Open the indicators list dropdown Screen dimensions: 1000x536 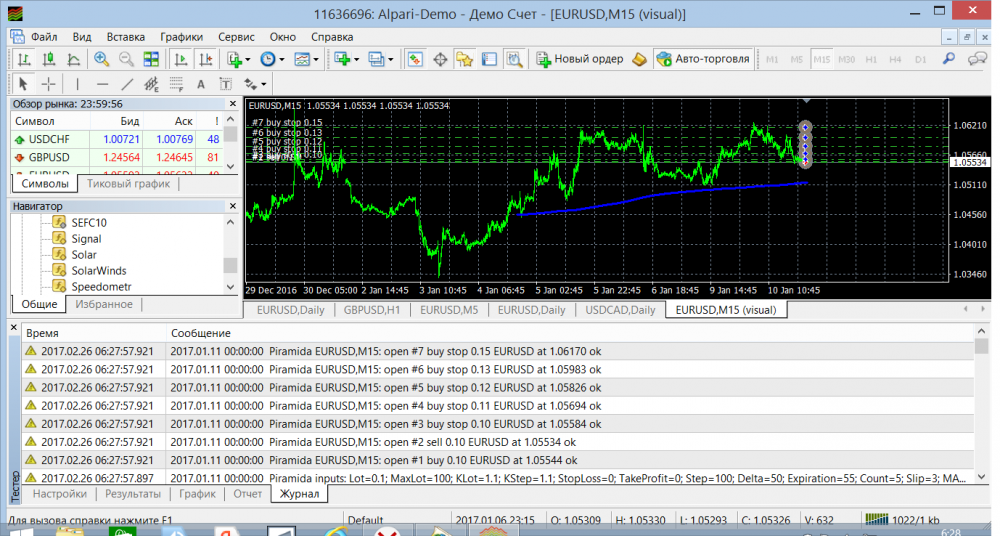click(237, 59)
